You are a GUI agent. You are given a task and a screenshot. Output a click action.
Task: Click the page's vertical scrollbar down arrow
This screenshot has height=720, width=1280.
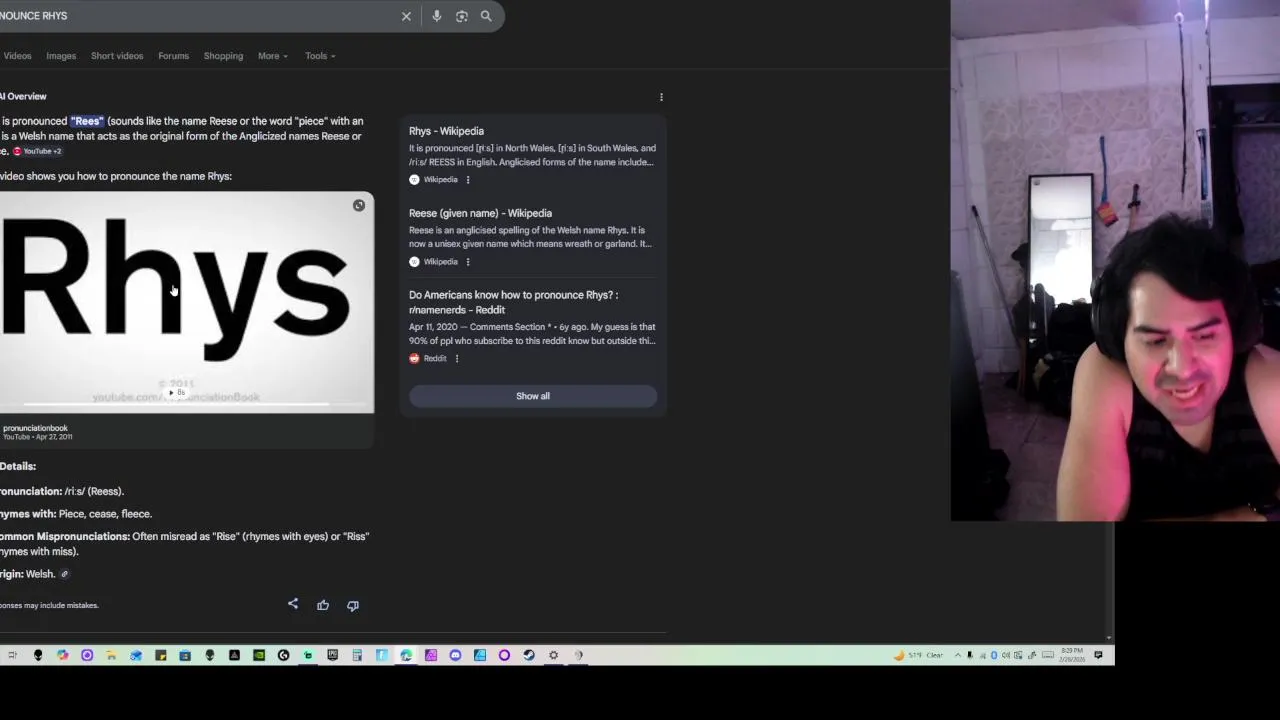[1108, 636]
